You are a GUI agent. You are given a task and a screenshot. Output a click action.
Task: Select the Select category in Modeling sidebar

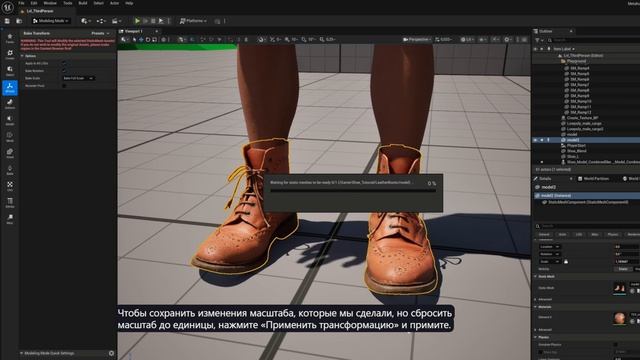pos(10,71)
